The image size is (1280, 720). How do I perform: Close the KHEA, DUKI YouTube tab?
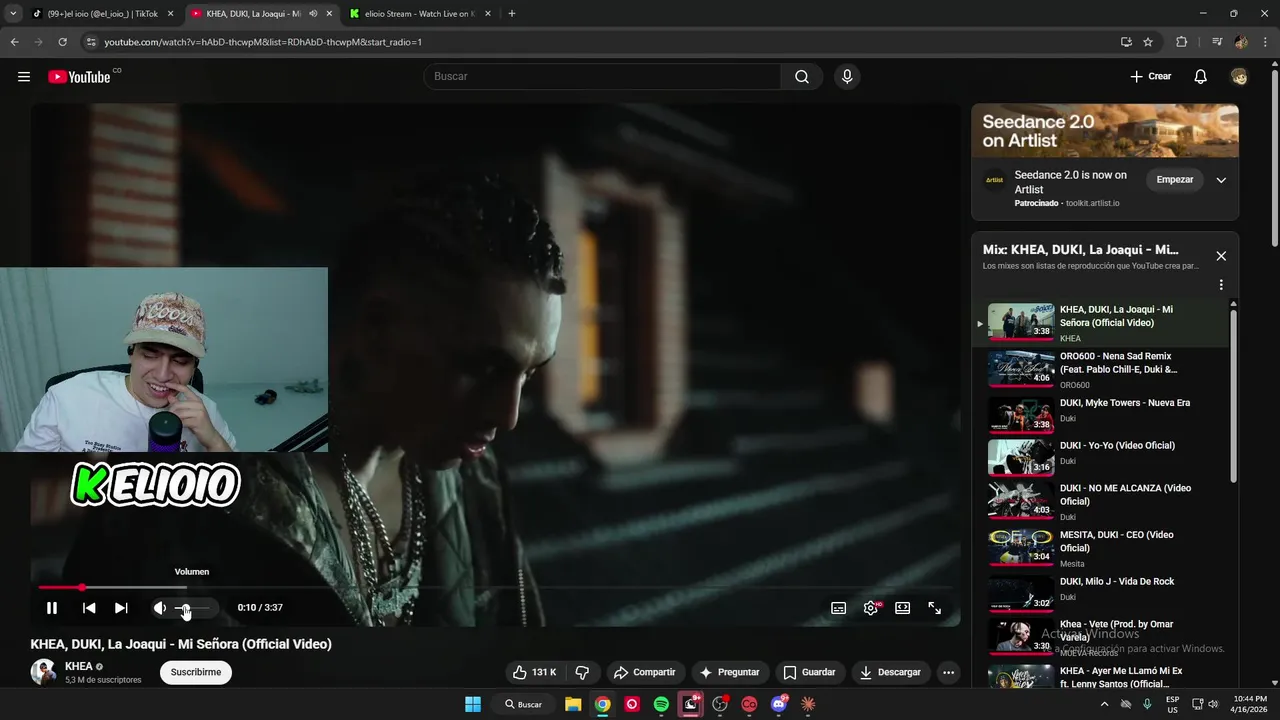tap(329, 14)
